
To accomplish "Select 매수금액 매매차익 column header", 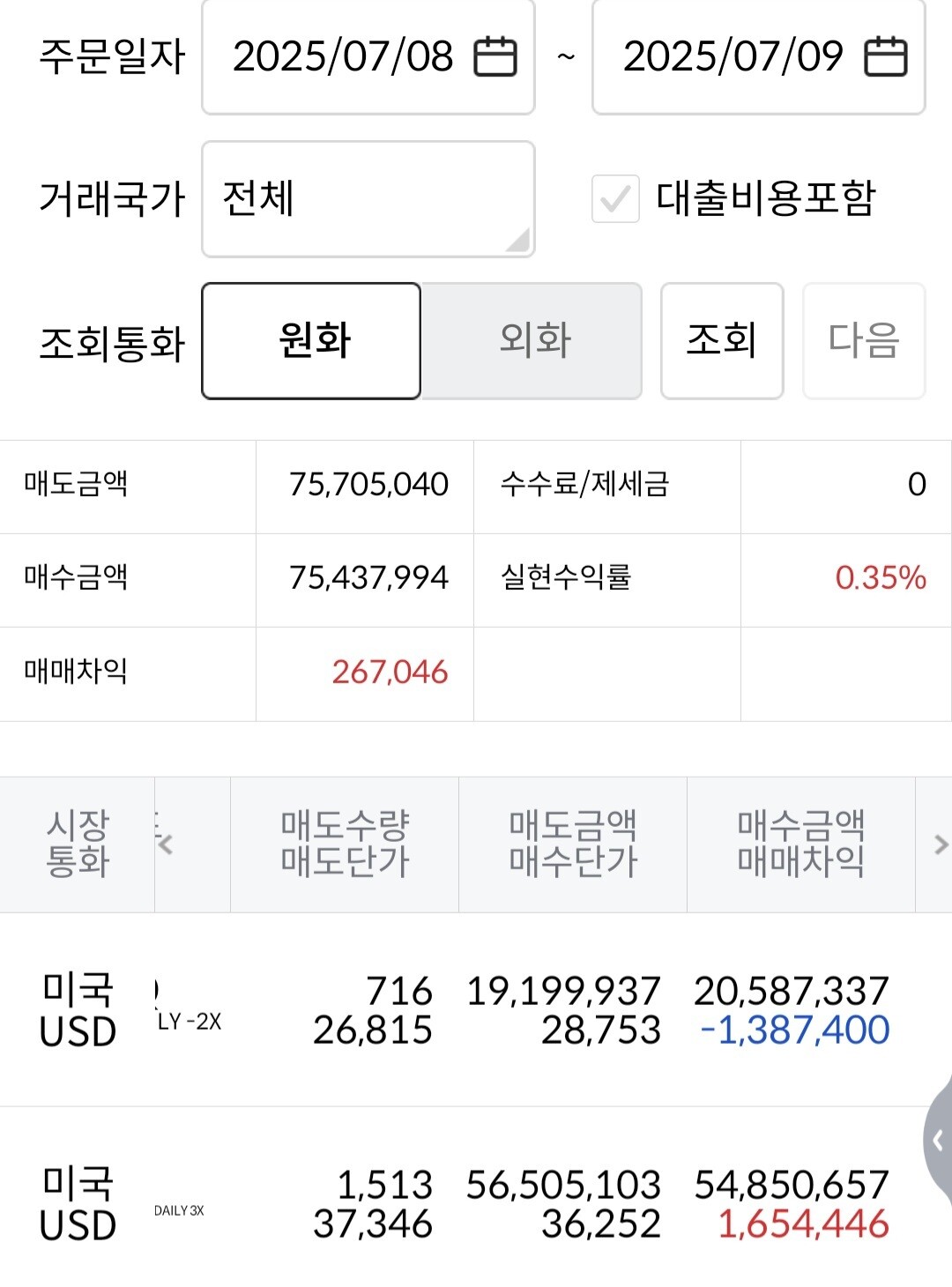I will (x=800, y=844).
